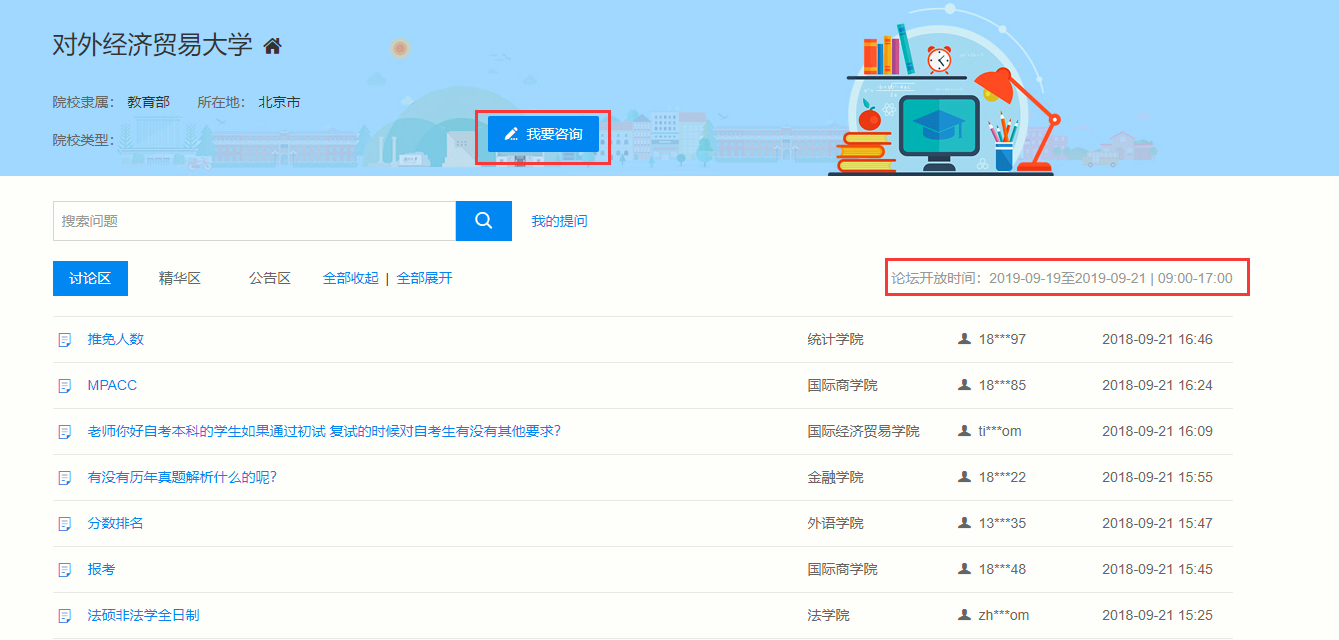This screenshot has height=640, width=1339.
Task: Open the 推免人数 post
Action: 116,339
